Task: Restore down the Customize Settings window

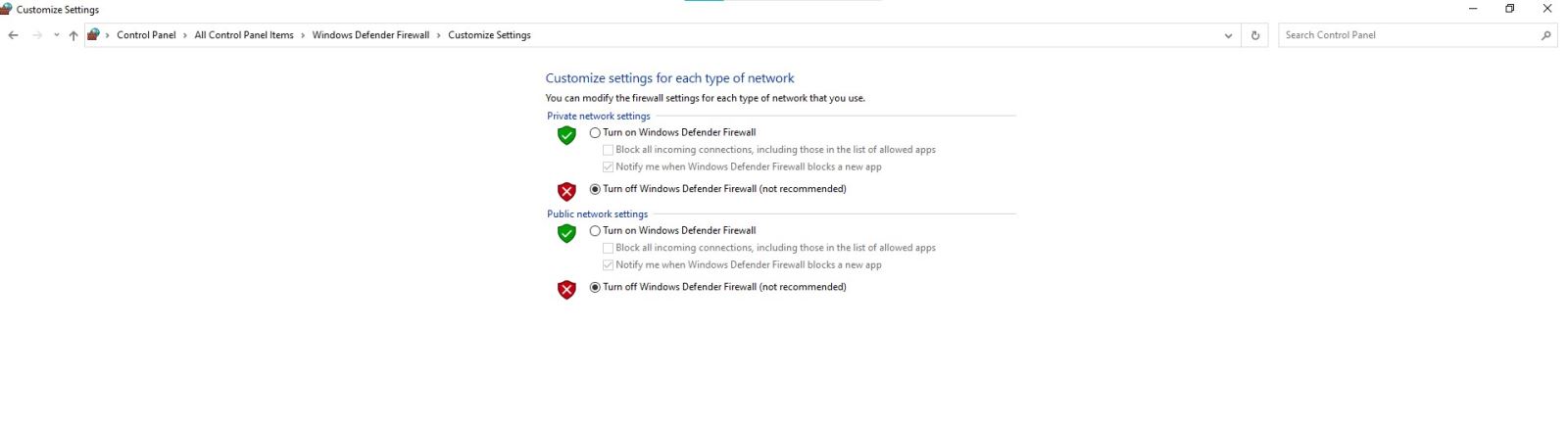Action: pos(1510,9)
